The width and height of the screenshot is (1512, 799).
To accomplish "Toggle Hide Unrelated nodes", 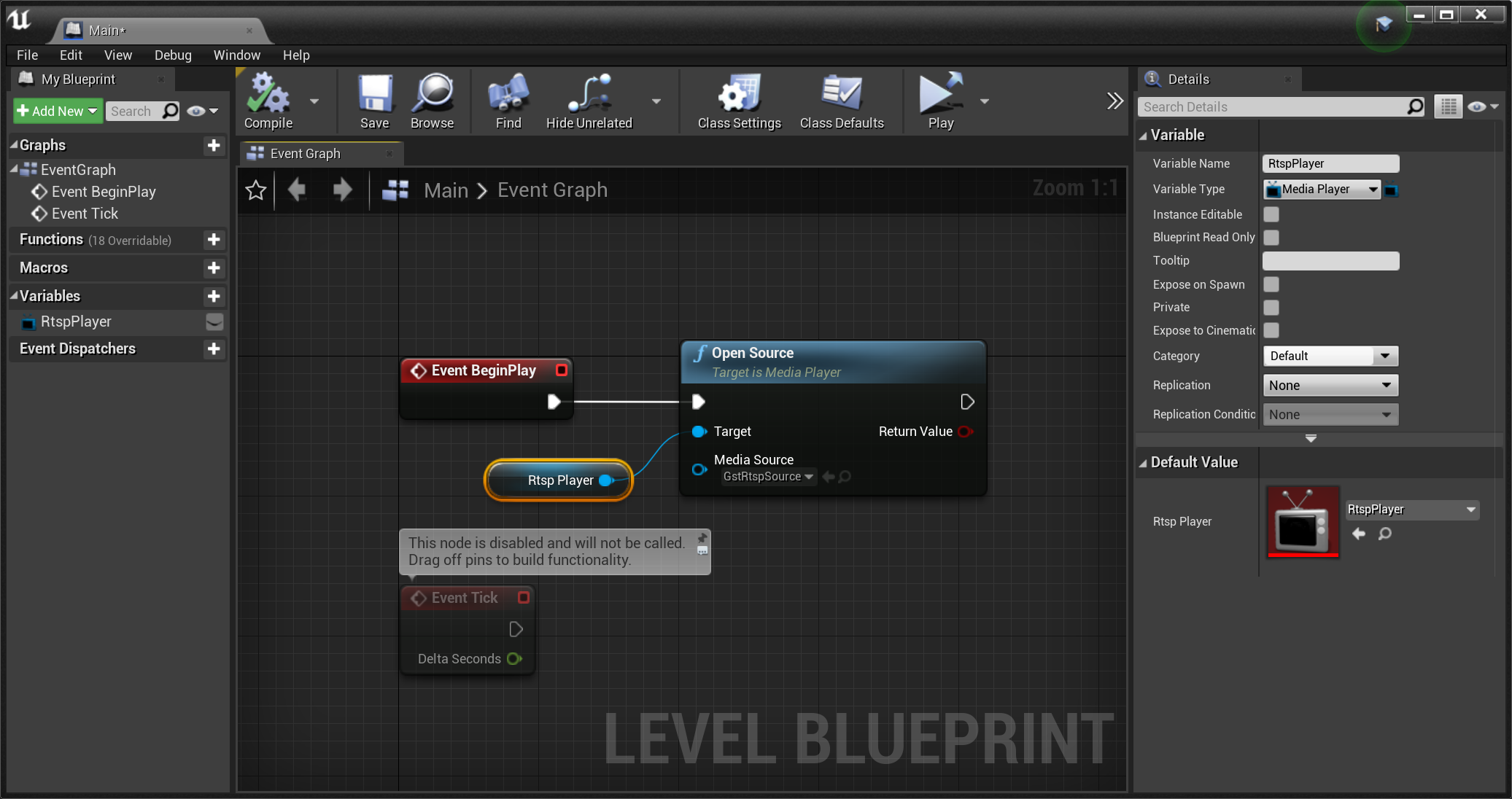I will click(x=589, y=101).
